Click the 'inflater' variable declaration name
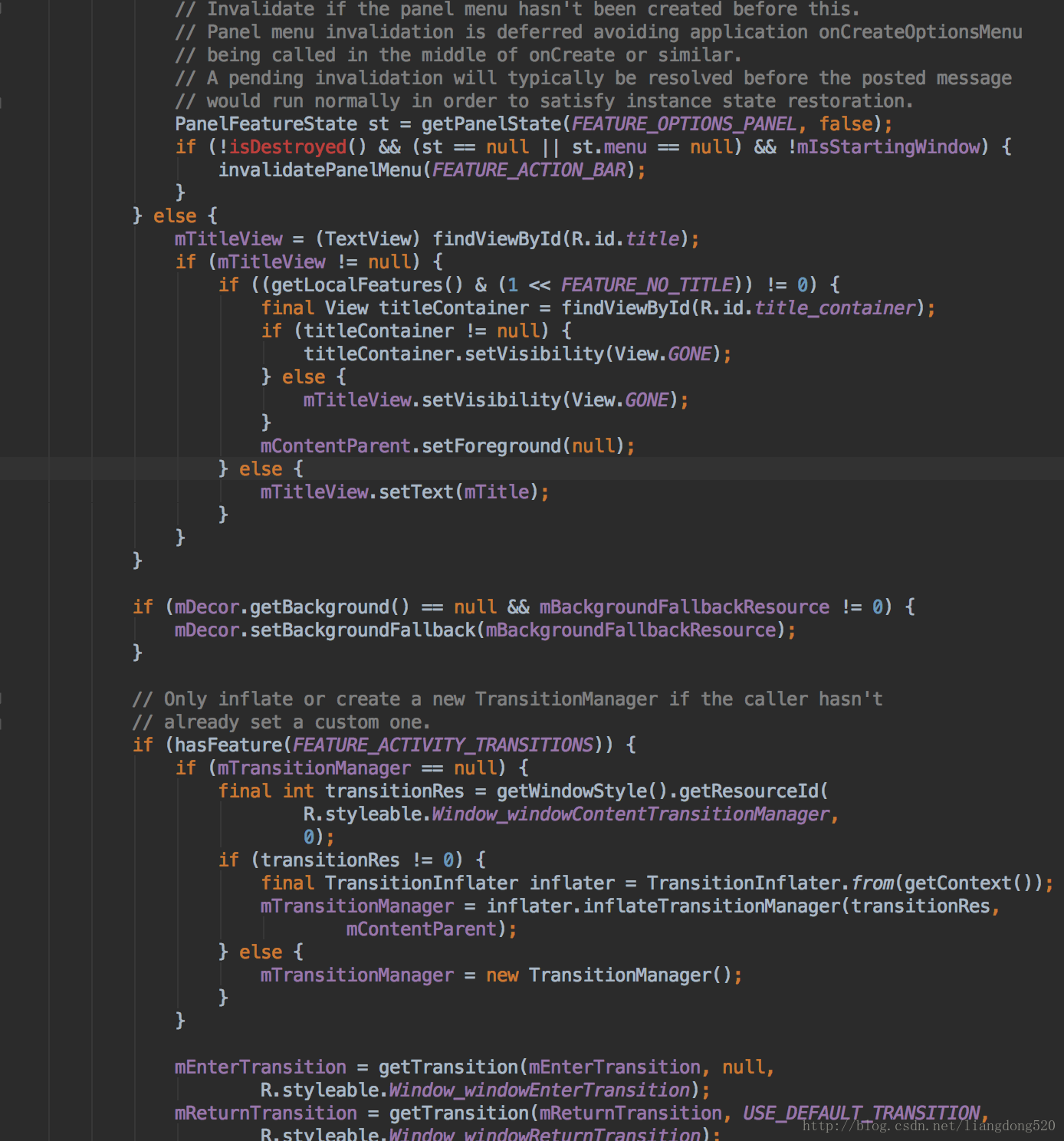Viewport: 1064px width, 1141px height. coord(572,883)
